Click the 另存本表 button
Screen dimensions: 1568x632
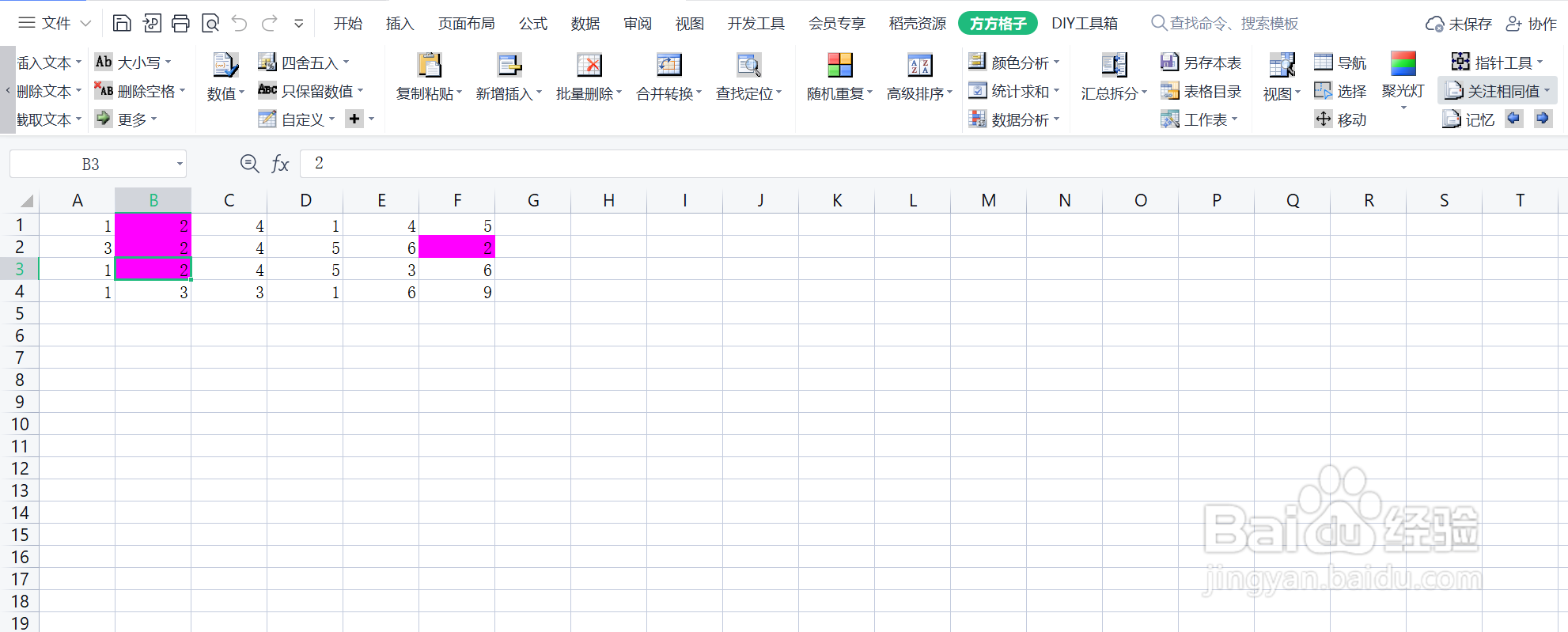pos(1201,62)
